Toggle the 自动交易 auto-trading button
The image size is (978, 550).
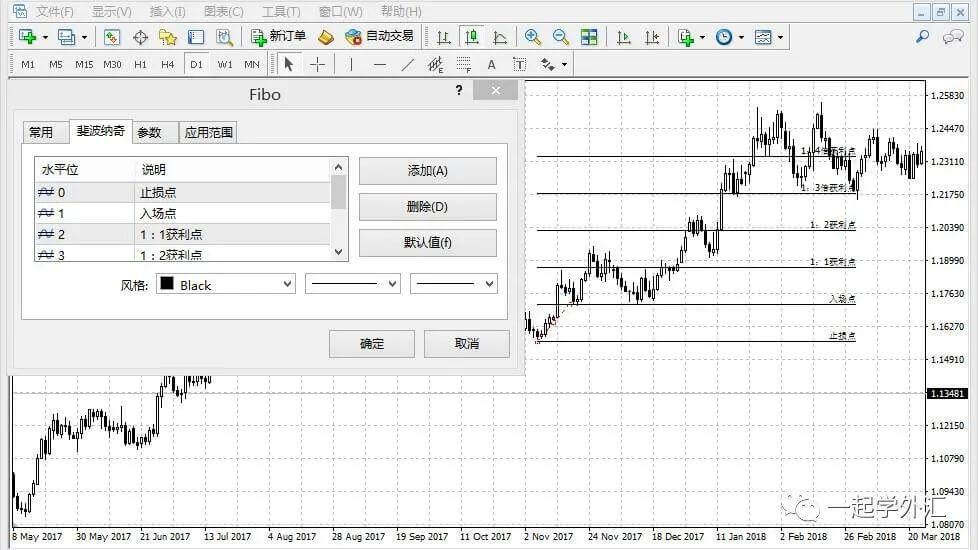[x=379, y=37]
